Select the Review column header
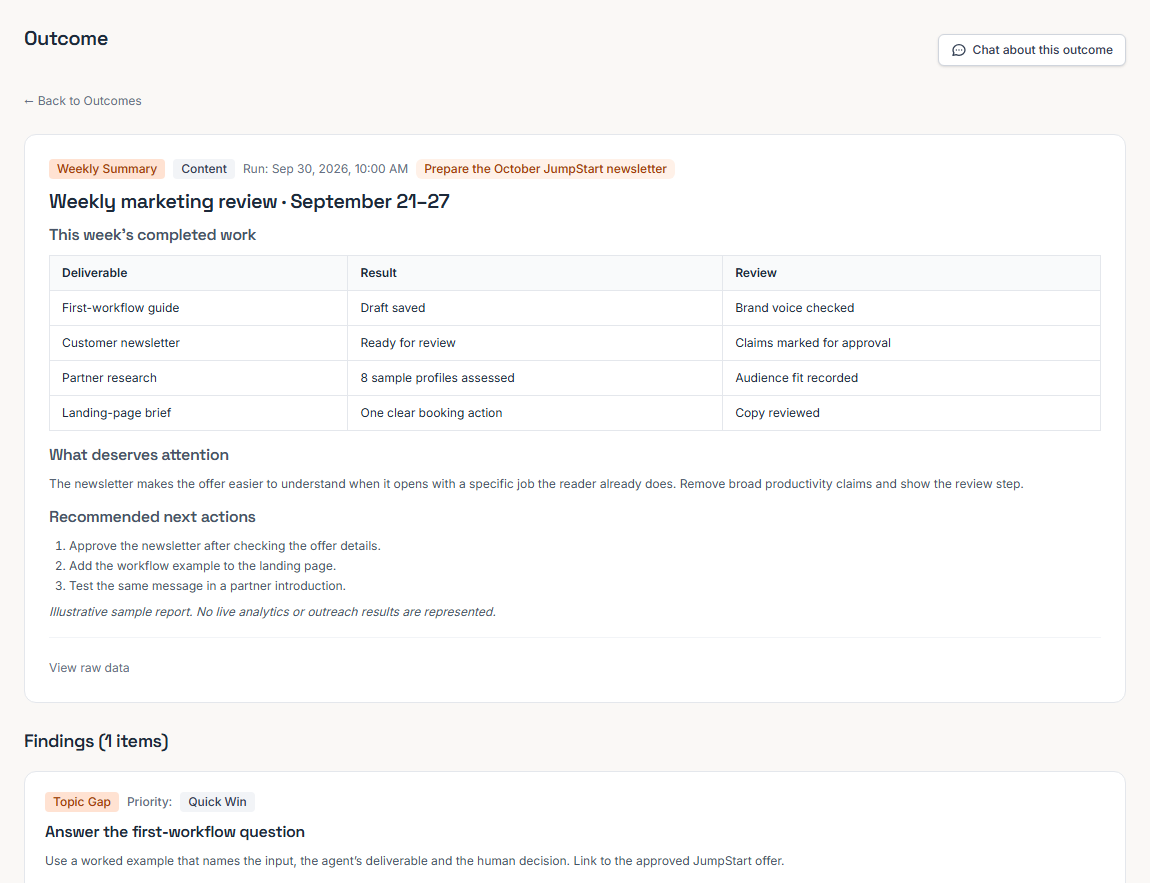 [x=911, y=273]
